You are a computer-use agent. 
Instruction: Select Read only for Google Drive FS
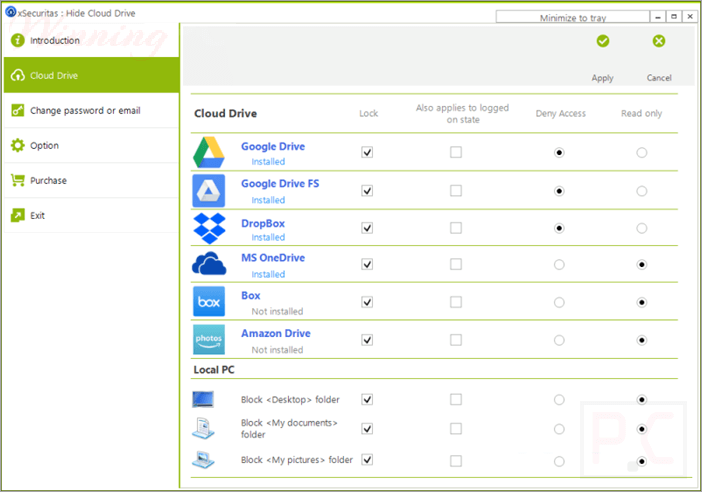(642, 191)
